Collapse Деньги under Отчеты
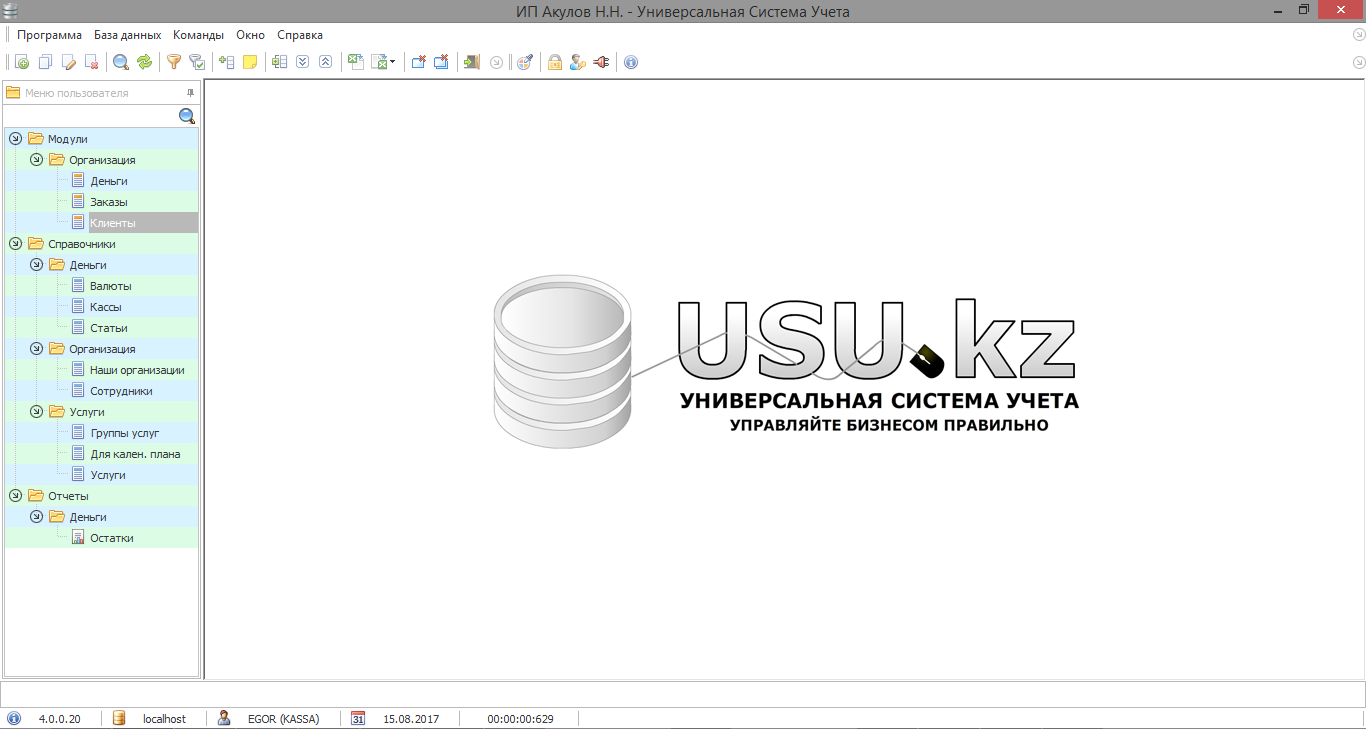This screenshot has width=1366, height=729. [36, 517]
